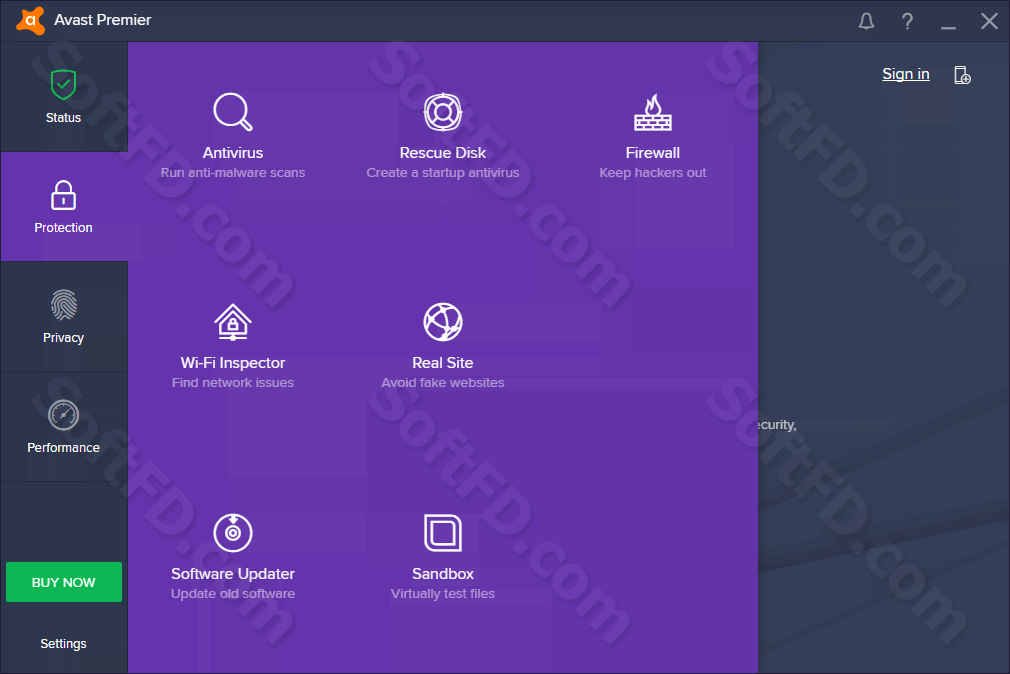
Task: Go to the Privacy tab label
Action: click(x=63, y=338)
